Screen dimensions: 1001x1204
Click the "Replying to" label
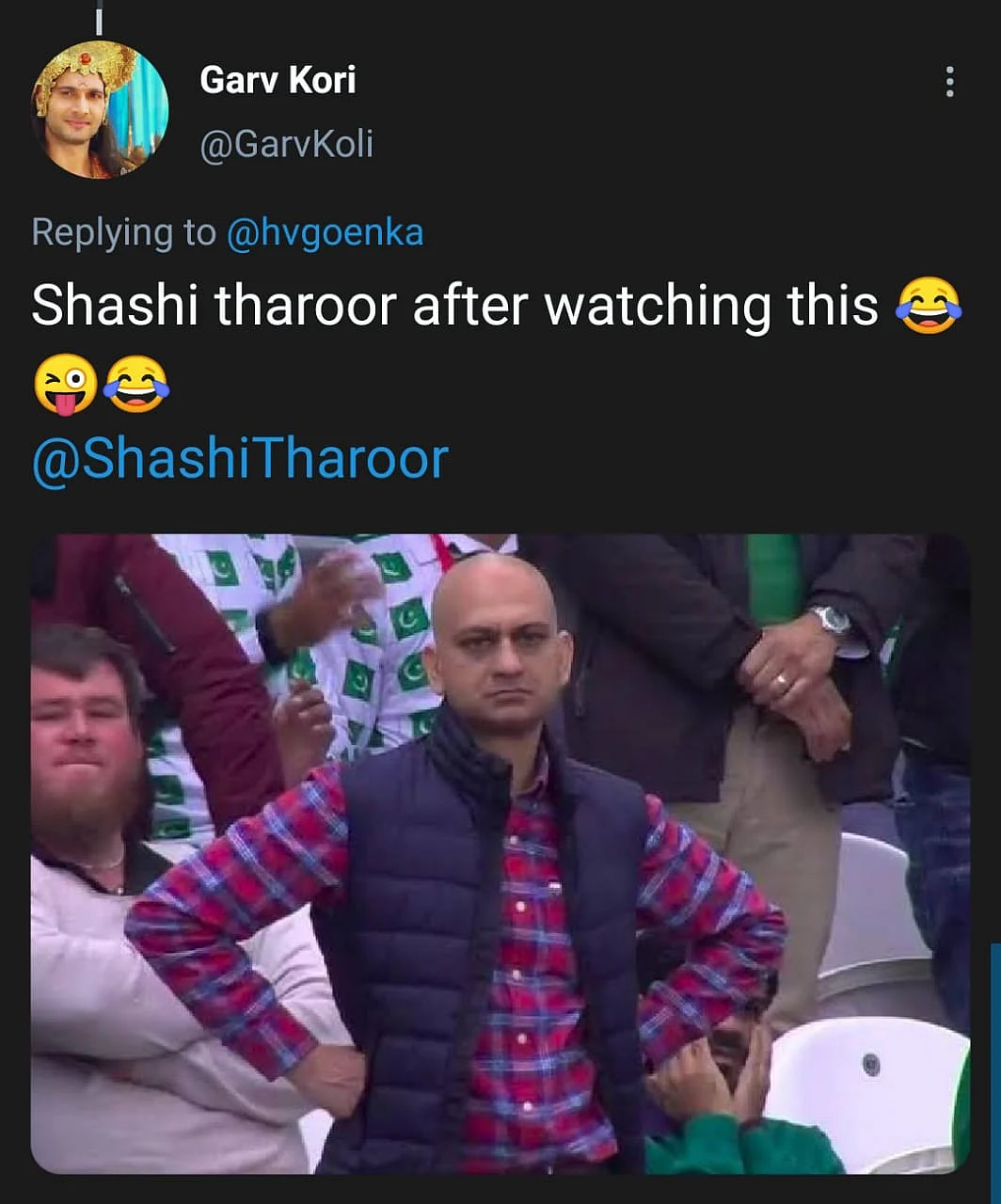[x=123, y=232]
